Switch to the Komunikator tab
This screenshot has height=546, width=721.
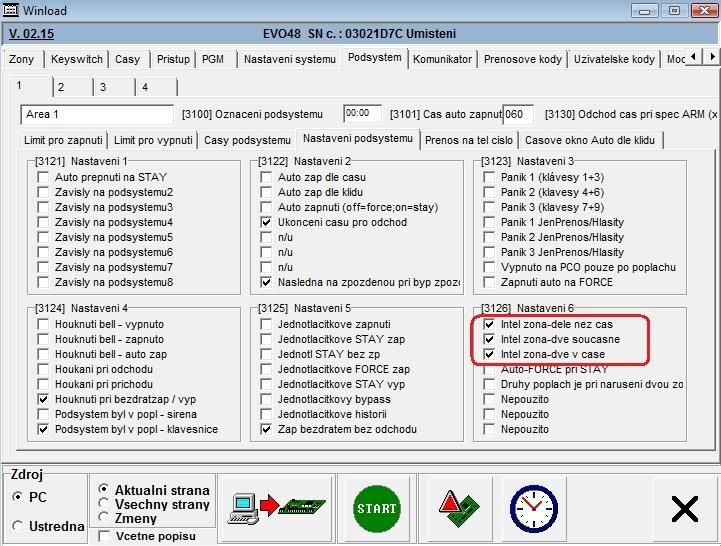tap(442, 59)
